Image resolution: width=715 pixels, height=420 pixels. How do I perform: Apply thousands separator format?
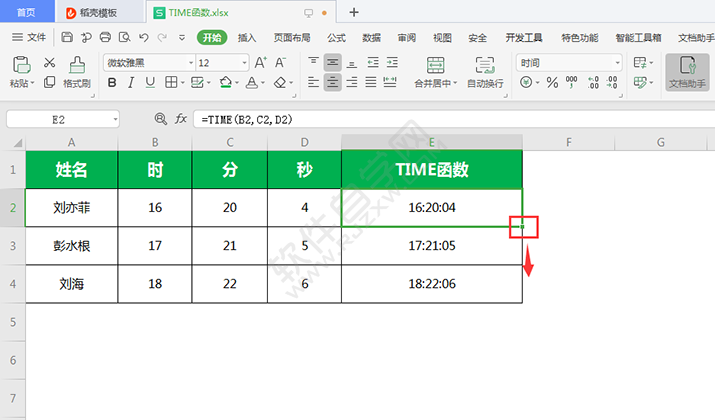pos(571,83)
